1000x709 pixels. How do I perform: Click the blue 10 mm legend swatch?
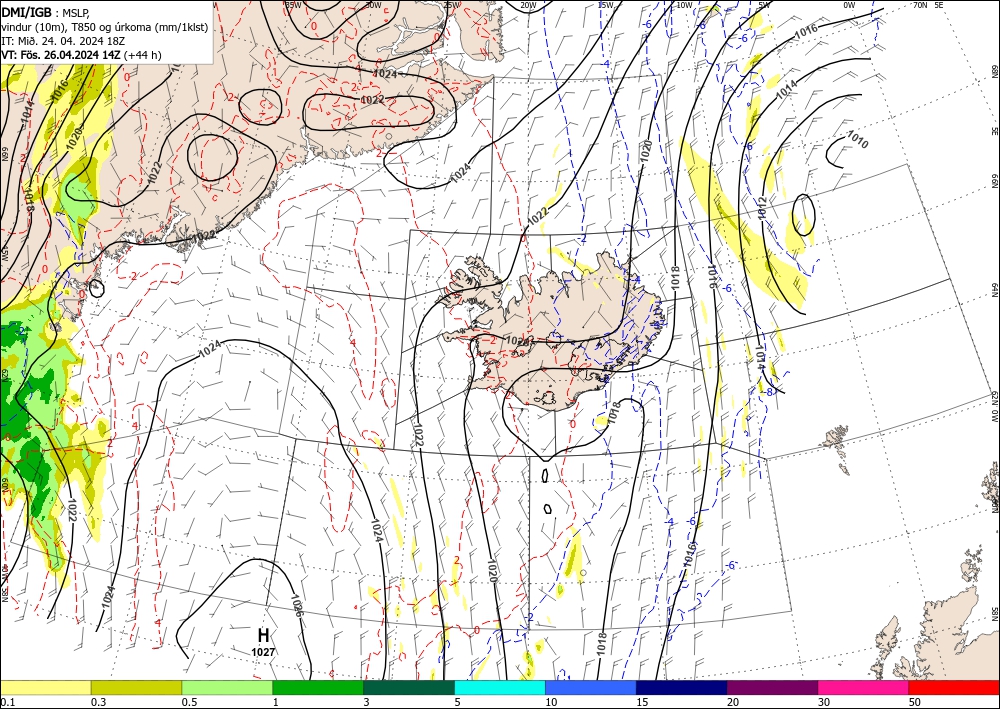point(591,687)
